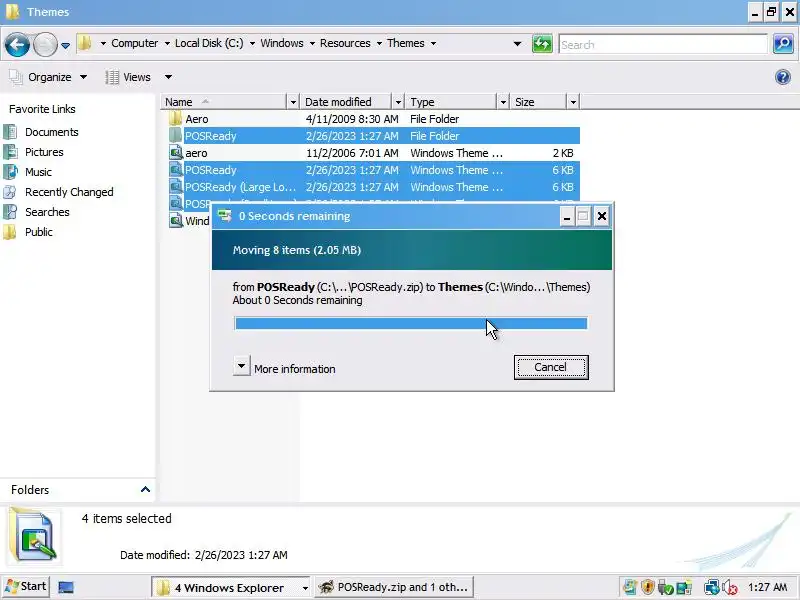This screenshot has width=800, height=600.
Task: Sort by the Type column header
Action: coord(451,102)
